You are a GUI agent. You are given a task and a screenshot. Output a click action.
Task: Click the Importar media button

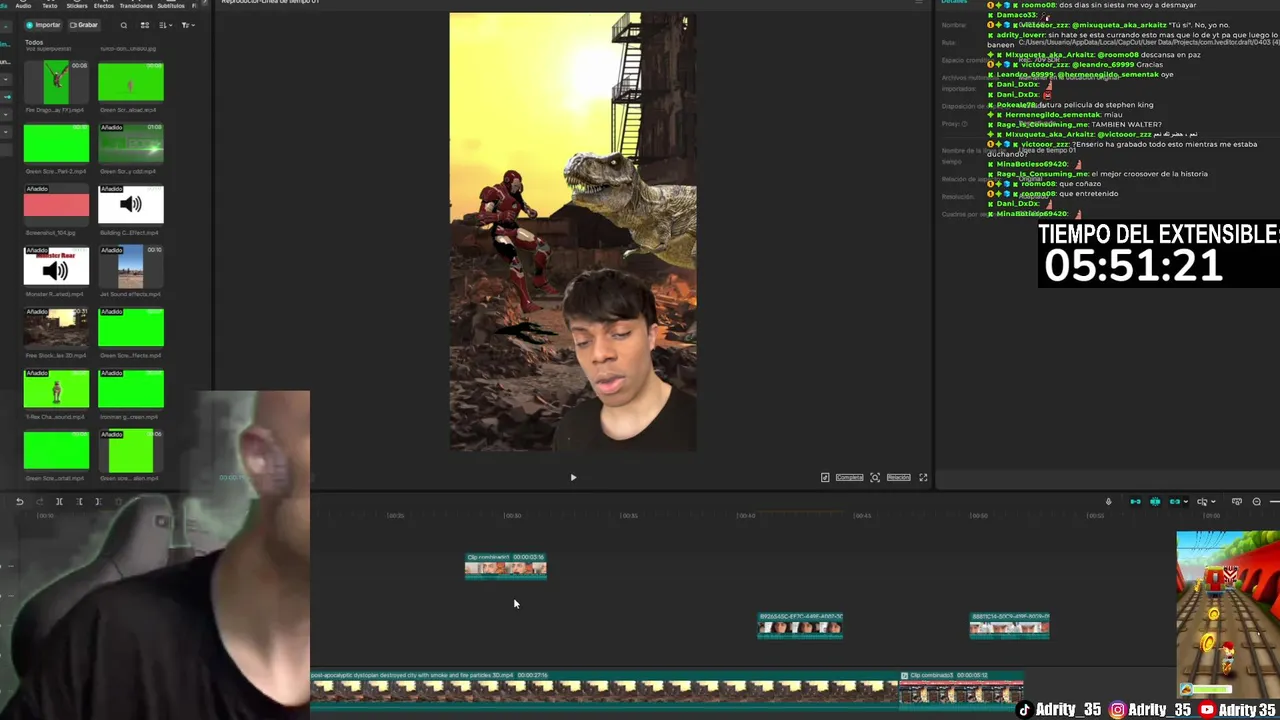[x=43, y=25]
